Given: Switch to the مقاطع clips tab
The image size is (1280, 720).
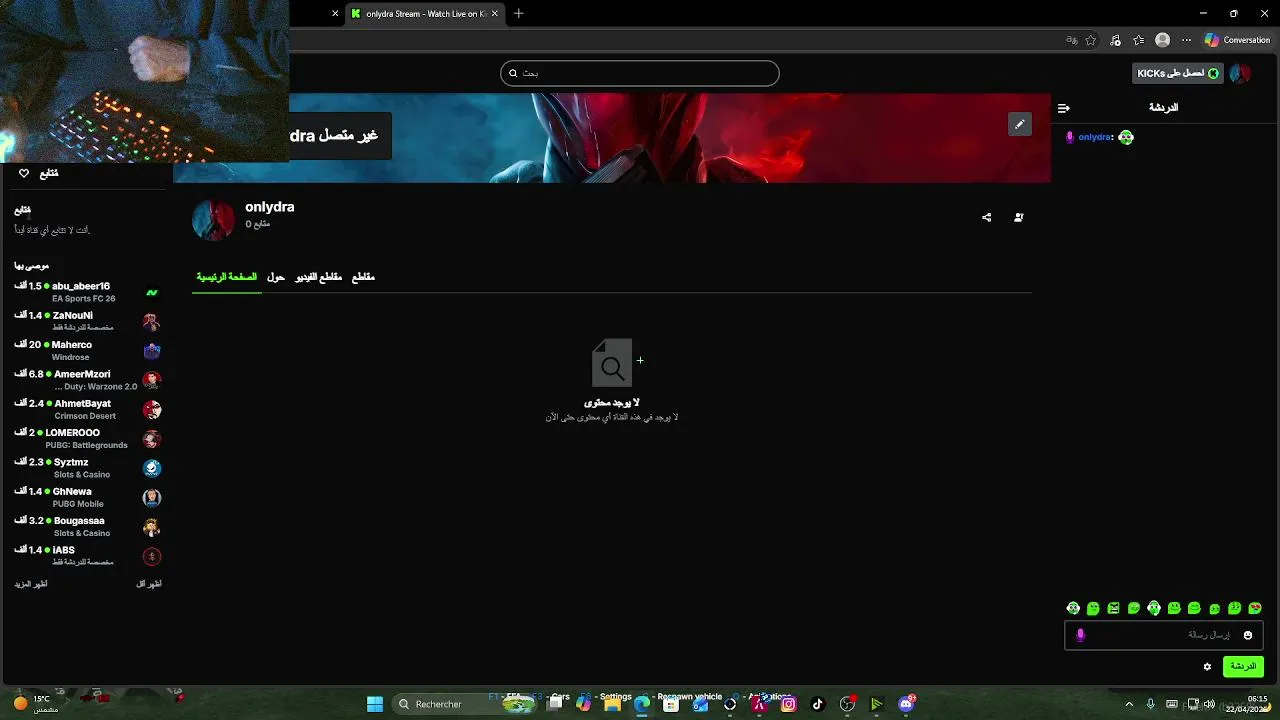Looking at the screenshot, I should pos(363,277).
